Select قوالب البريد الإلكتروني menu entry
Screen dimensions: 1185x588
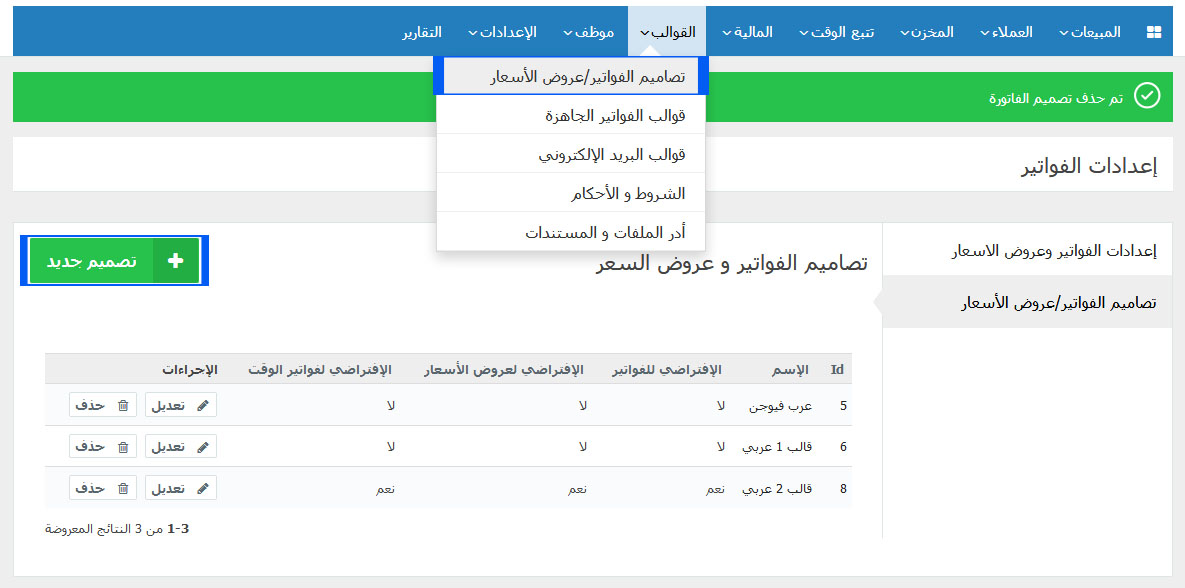[571, 153]
